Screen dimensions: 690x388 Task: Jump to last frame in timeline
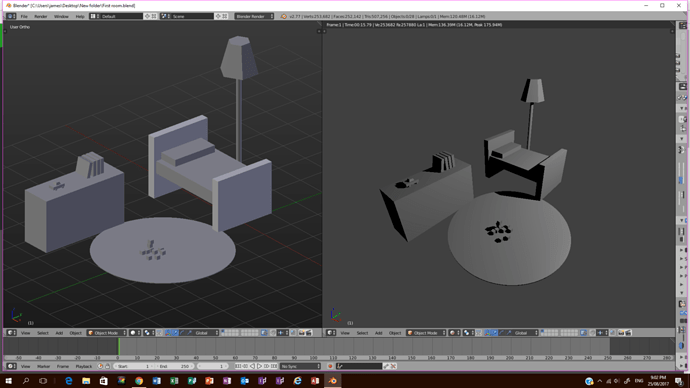274,366
